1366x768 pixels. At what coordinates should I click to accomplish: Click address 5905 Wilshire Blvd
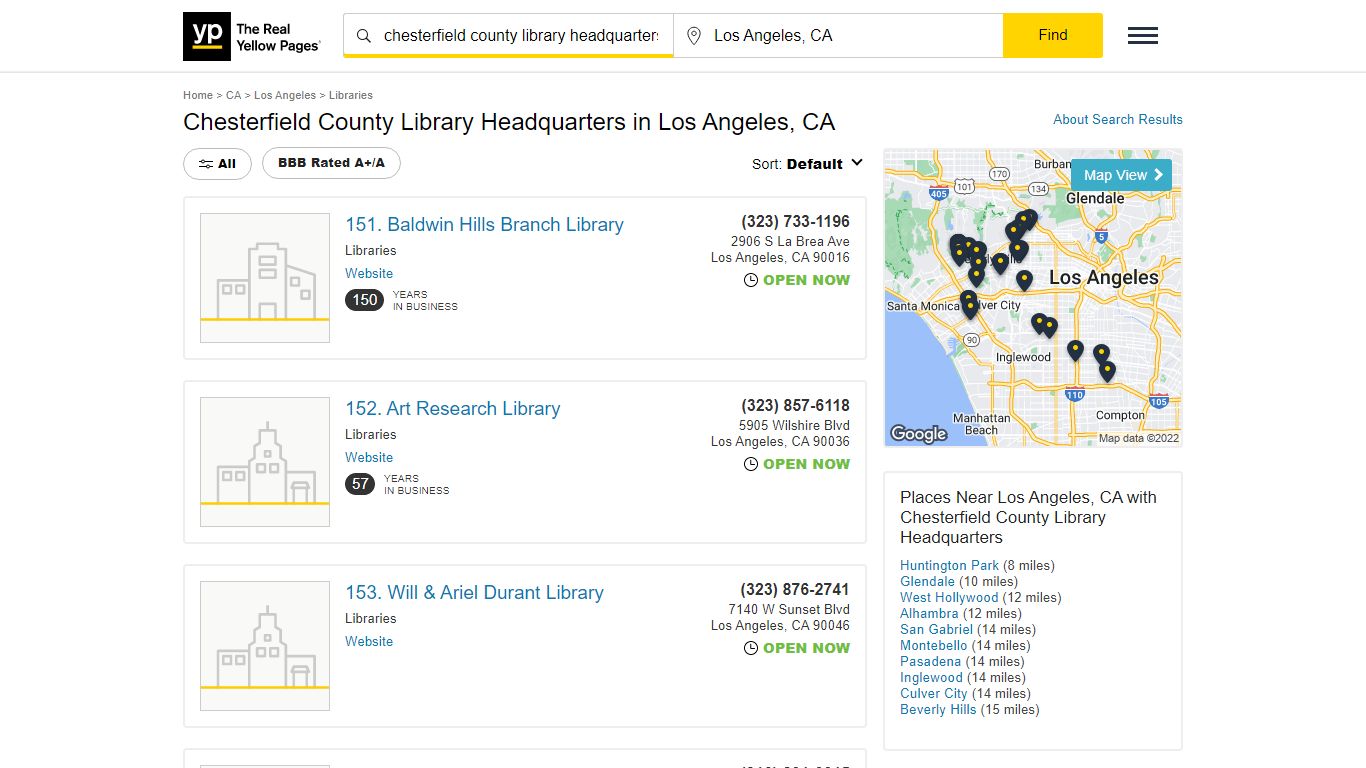794,425
